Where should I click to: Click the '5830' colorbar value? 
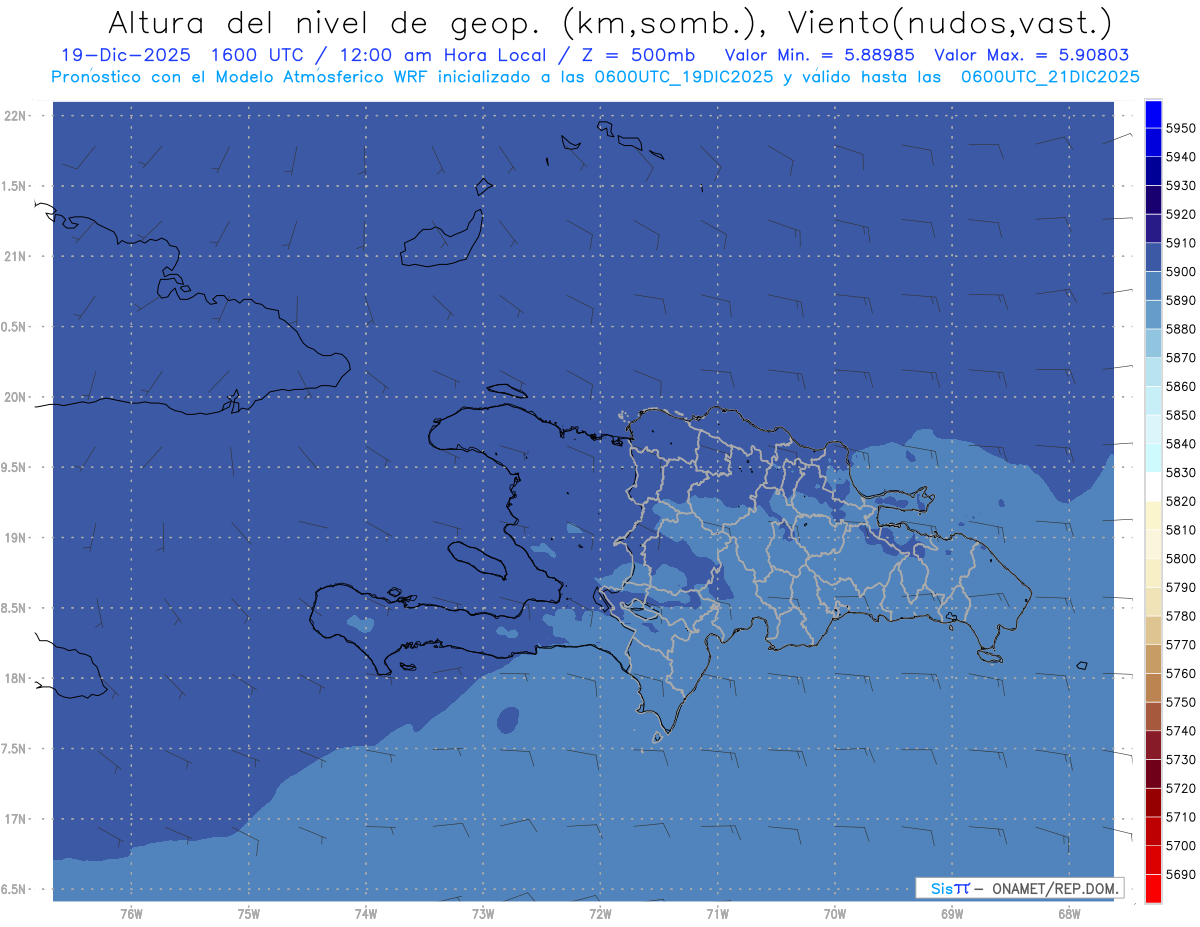[x=1180, y=472]
